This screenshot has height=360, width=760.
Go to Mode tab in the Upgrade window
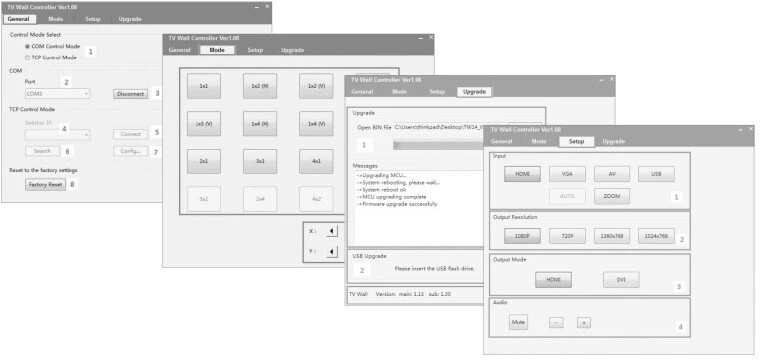(399, 92)
